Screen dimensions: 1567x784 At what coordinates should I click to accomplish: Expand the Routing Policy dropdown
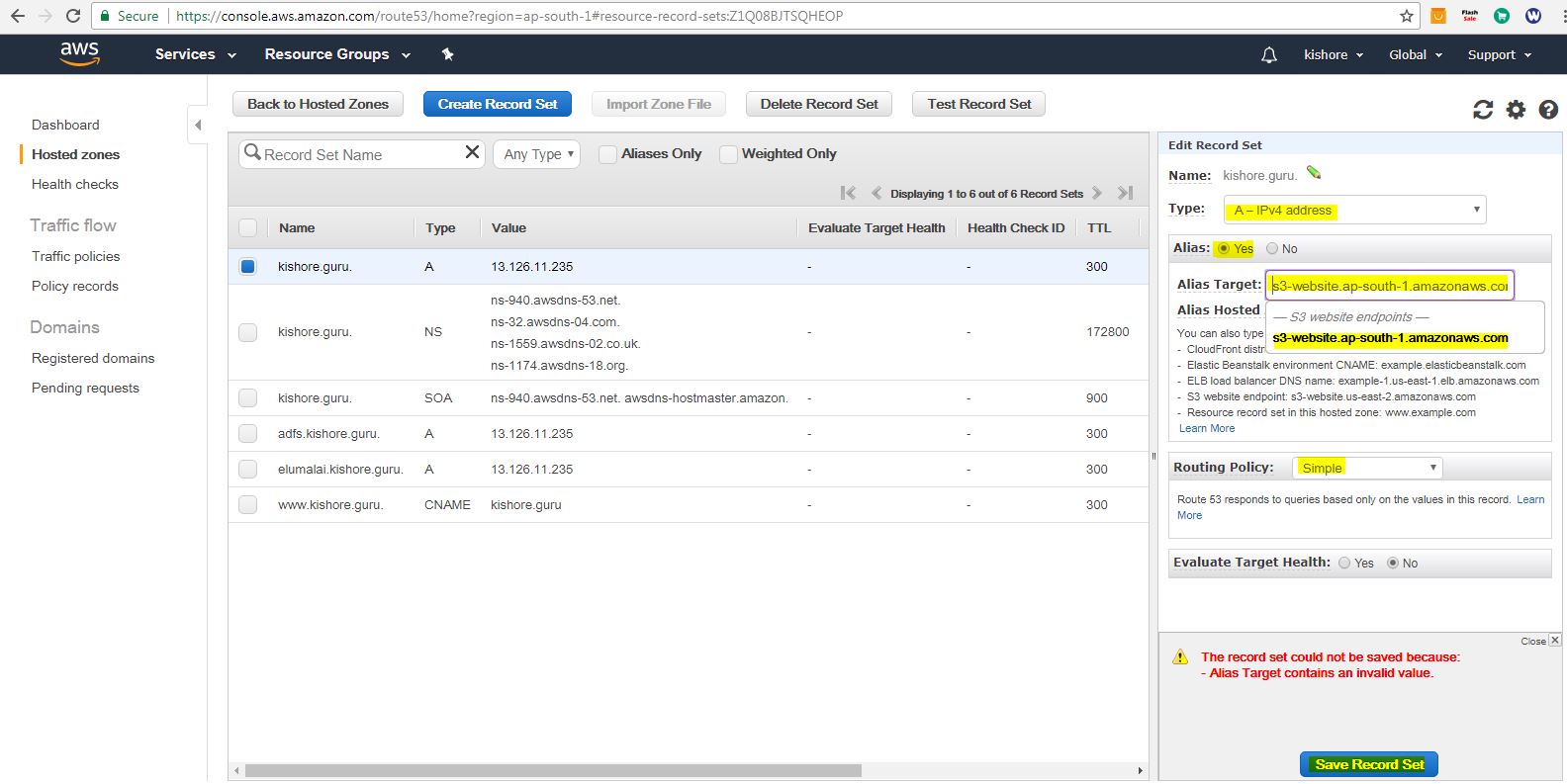(x=1367, y=468)
